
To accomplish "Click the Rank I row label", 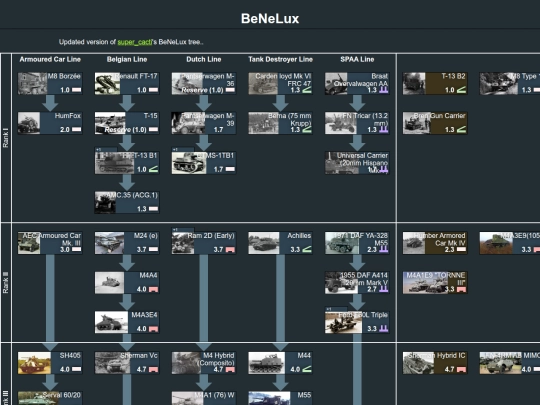I will click(6, 138).
